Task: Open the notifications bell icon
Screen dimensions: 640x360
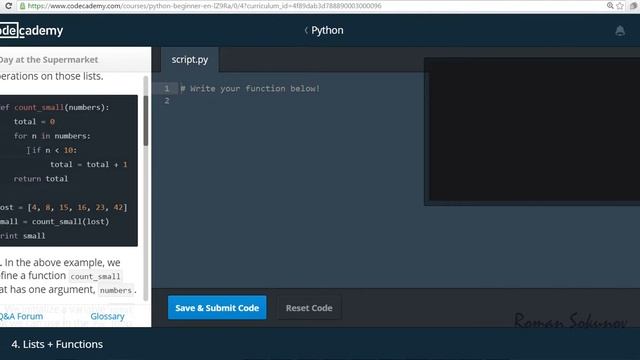Action: 620,31
